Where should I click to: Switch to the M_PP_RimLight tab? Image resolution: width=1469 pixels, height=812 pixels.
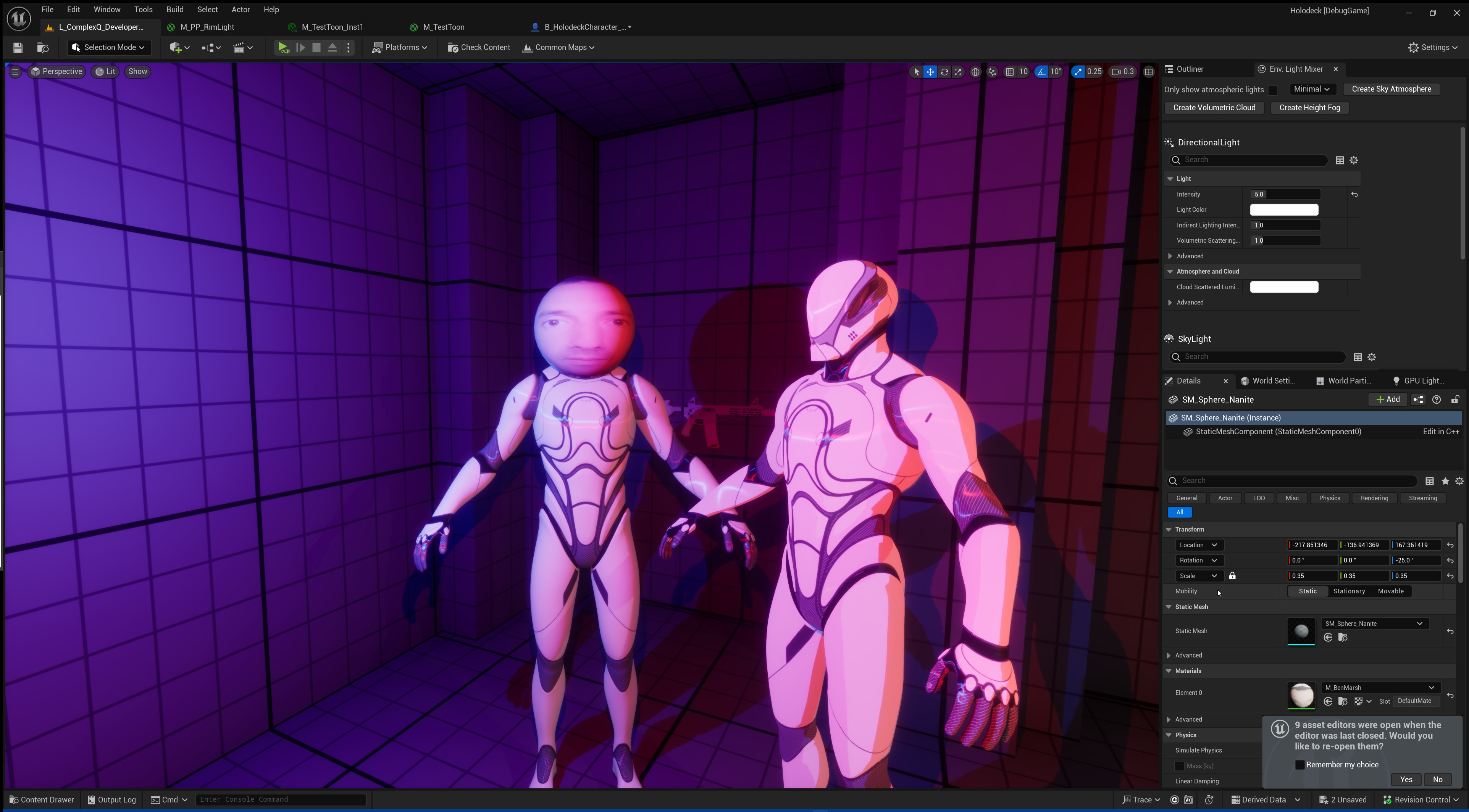pos(207,27)
